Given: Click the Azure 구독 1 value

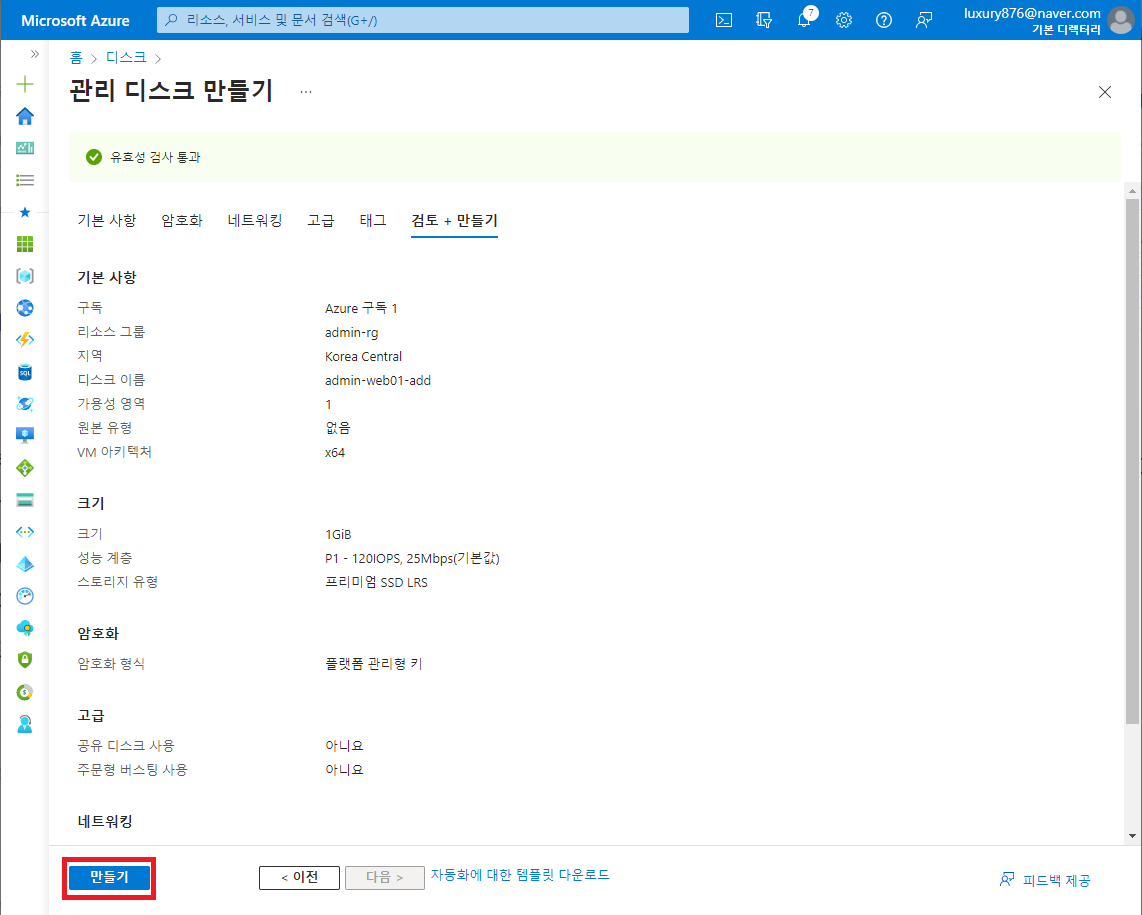Looking at the screenshot, I should click(361, 308).
